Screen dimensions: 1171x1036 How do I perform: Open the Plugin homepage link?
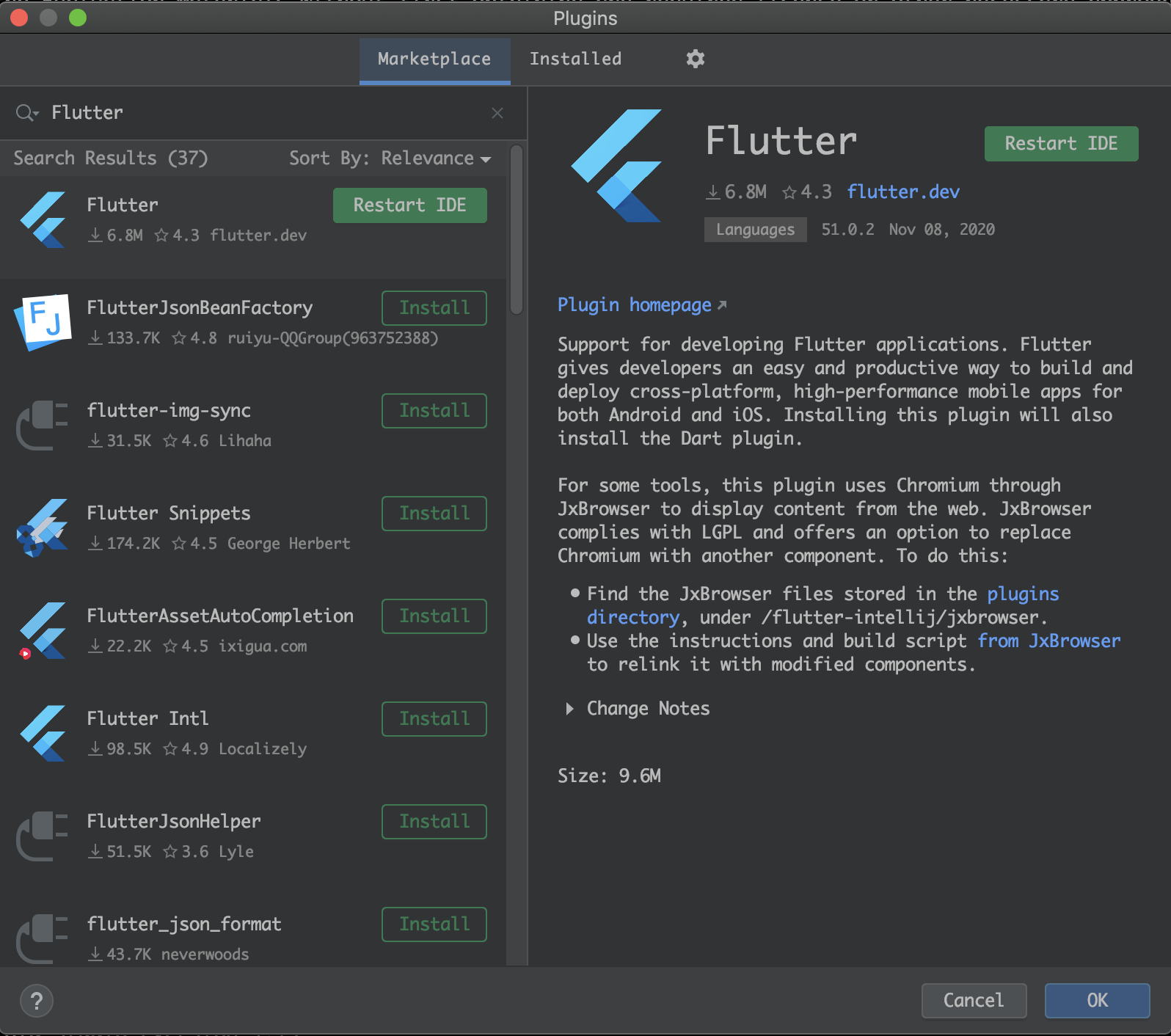(x=635, y=305)
